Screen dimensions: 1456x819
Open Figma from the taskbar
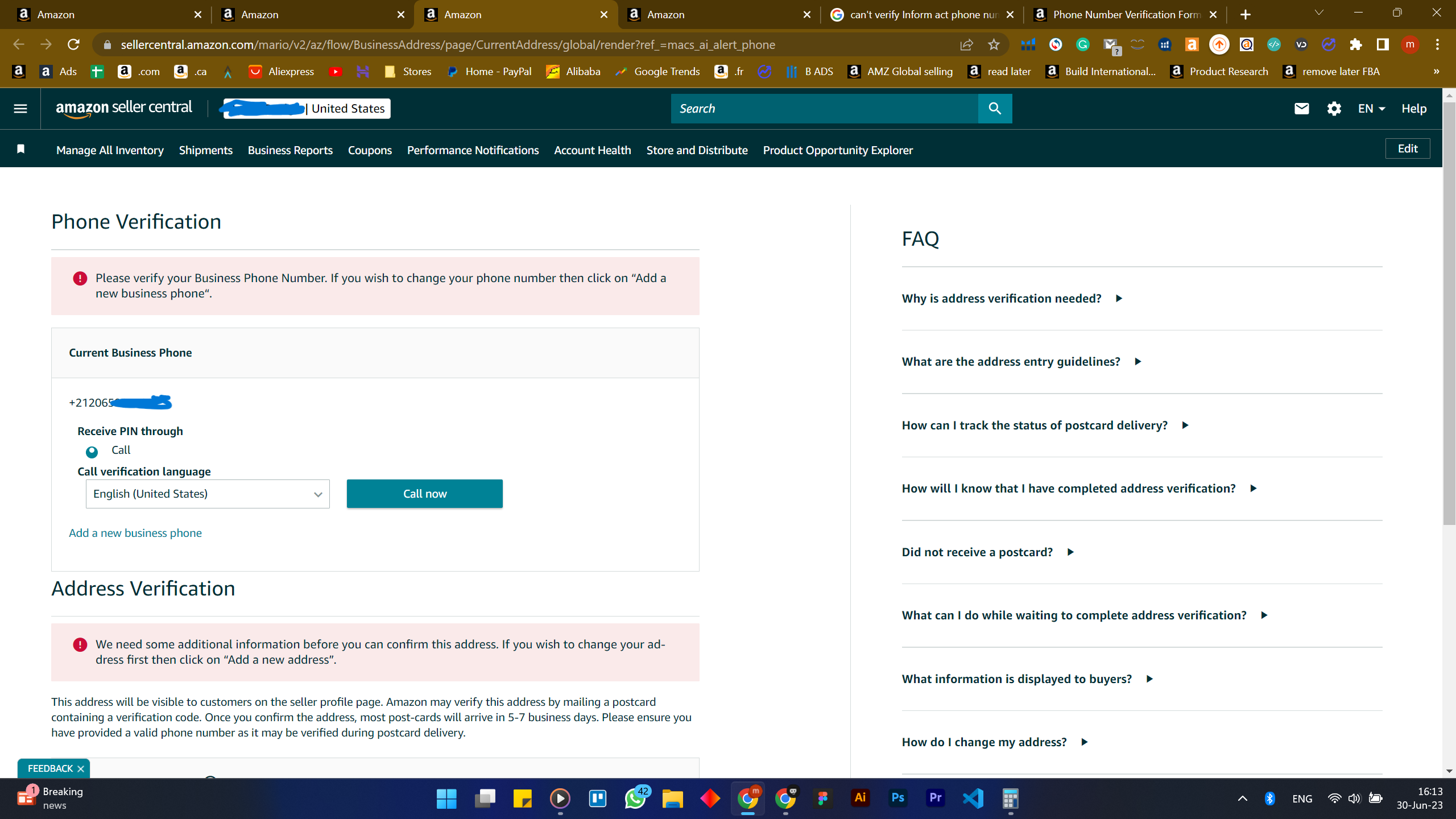[823, 799]
